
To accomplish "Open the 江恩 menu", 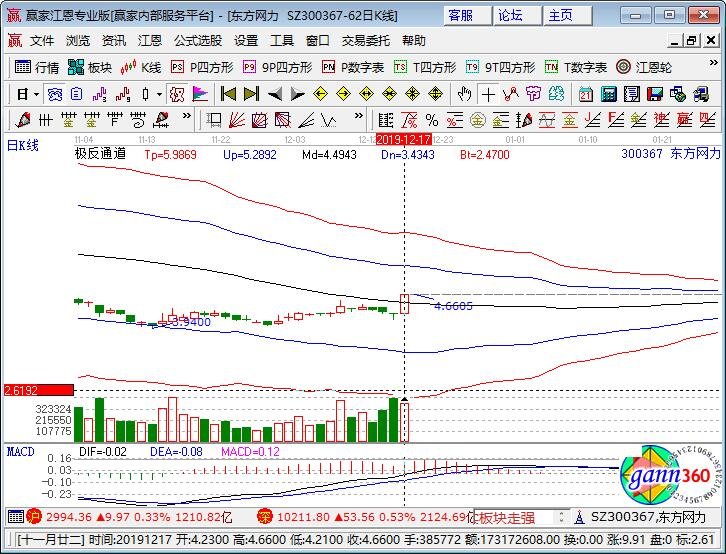I will pyautogui.click(x=150, y=41).
